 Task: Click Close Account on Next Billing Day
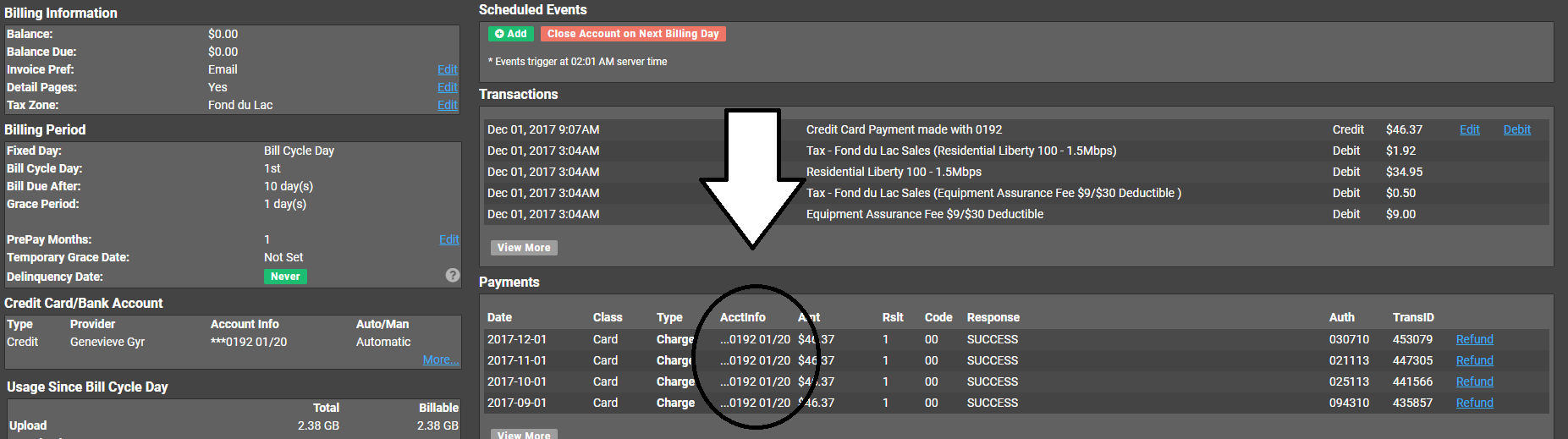(x=632, y=34)
